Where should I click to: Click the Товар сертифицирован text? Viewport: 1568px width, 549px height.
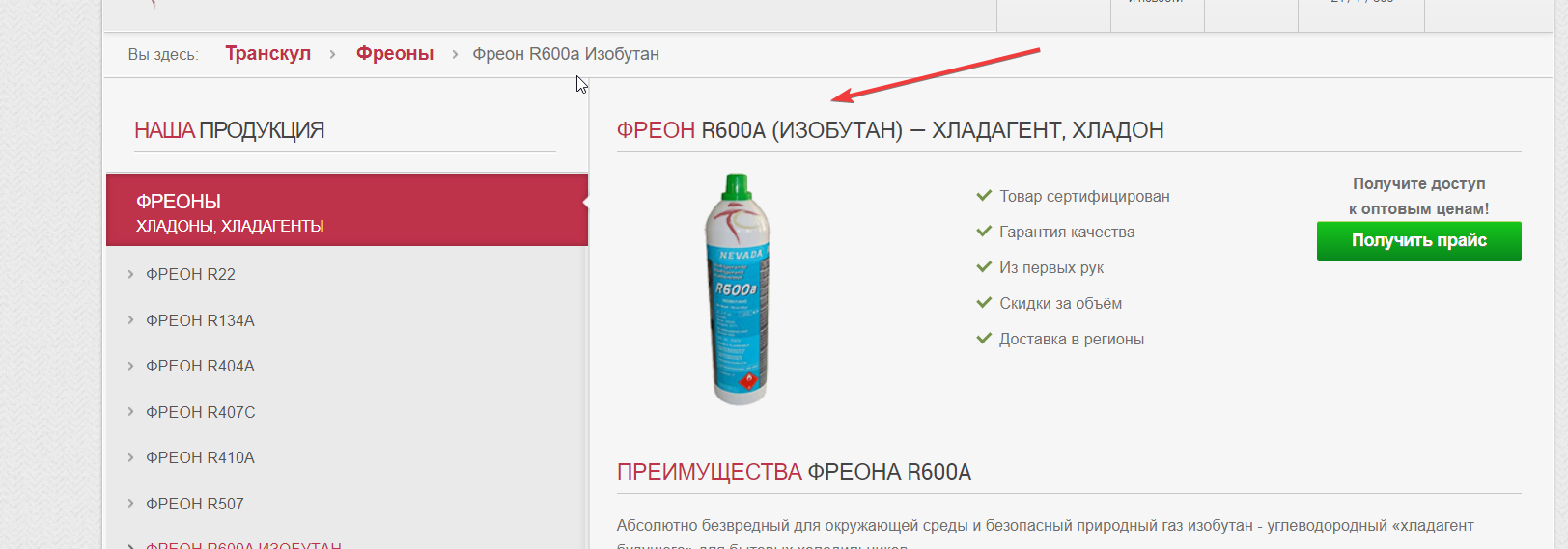click(x=1084, y=197)
